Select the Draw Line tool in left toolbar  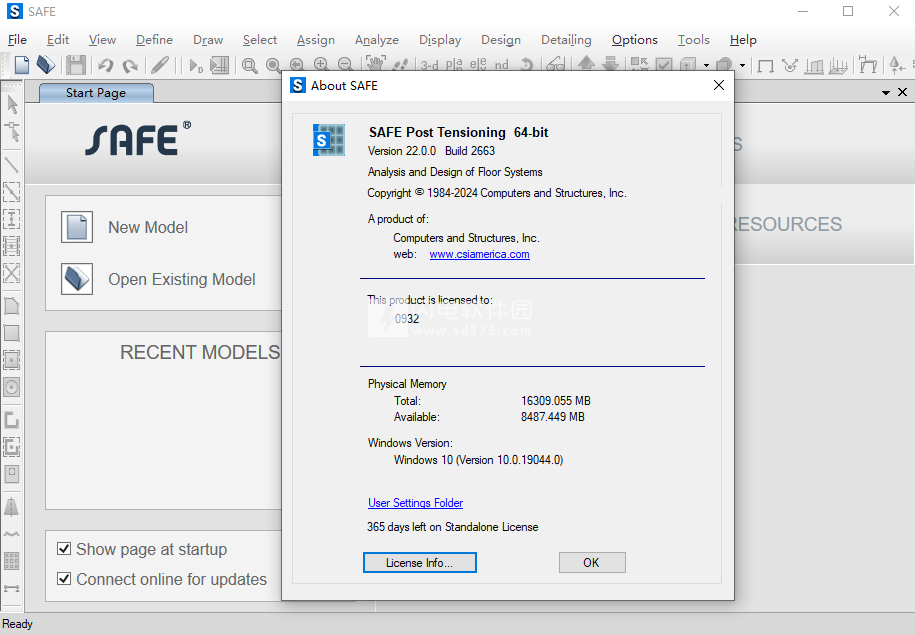pos(12,165)
